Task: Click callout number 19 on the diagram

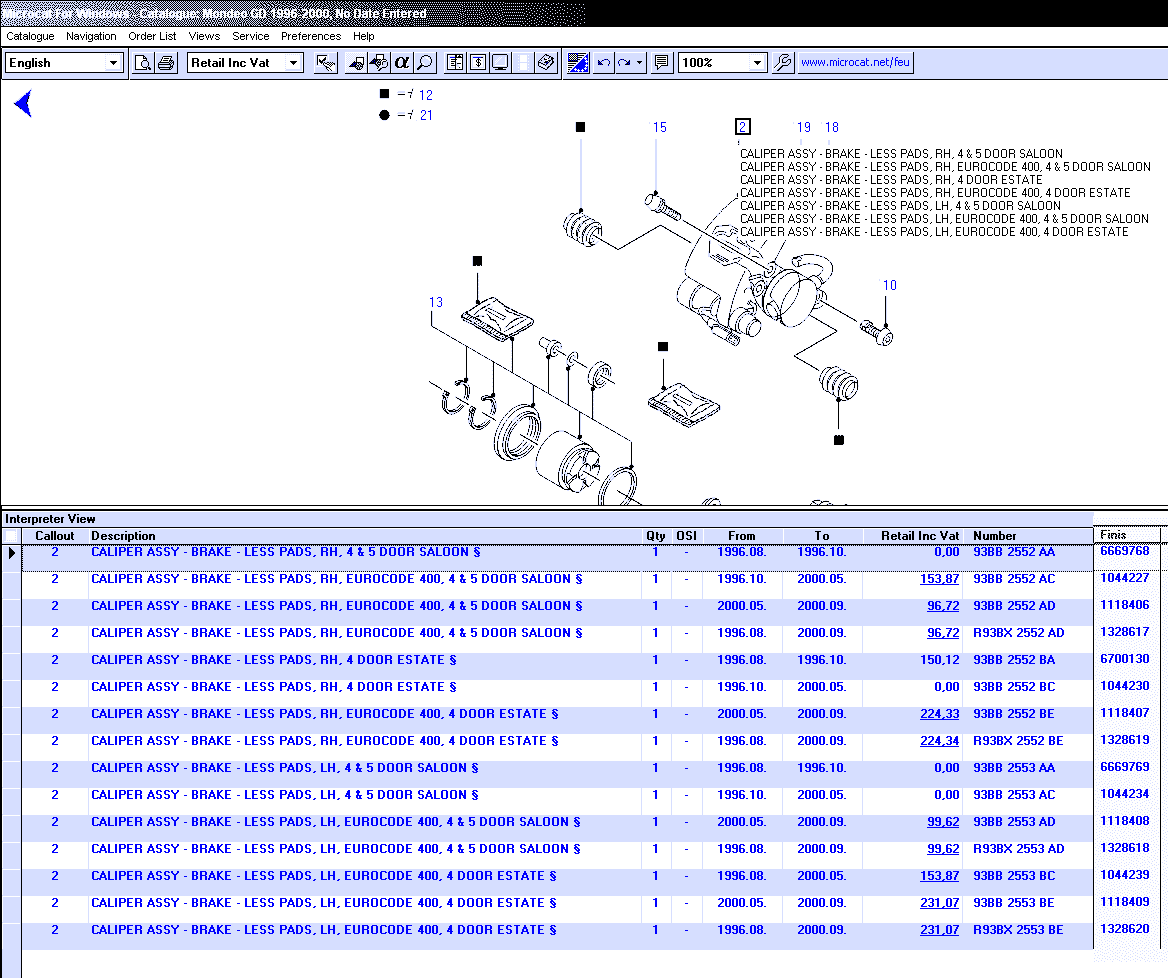Action: tap(804, 127)
